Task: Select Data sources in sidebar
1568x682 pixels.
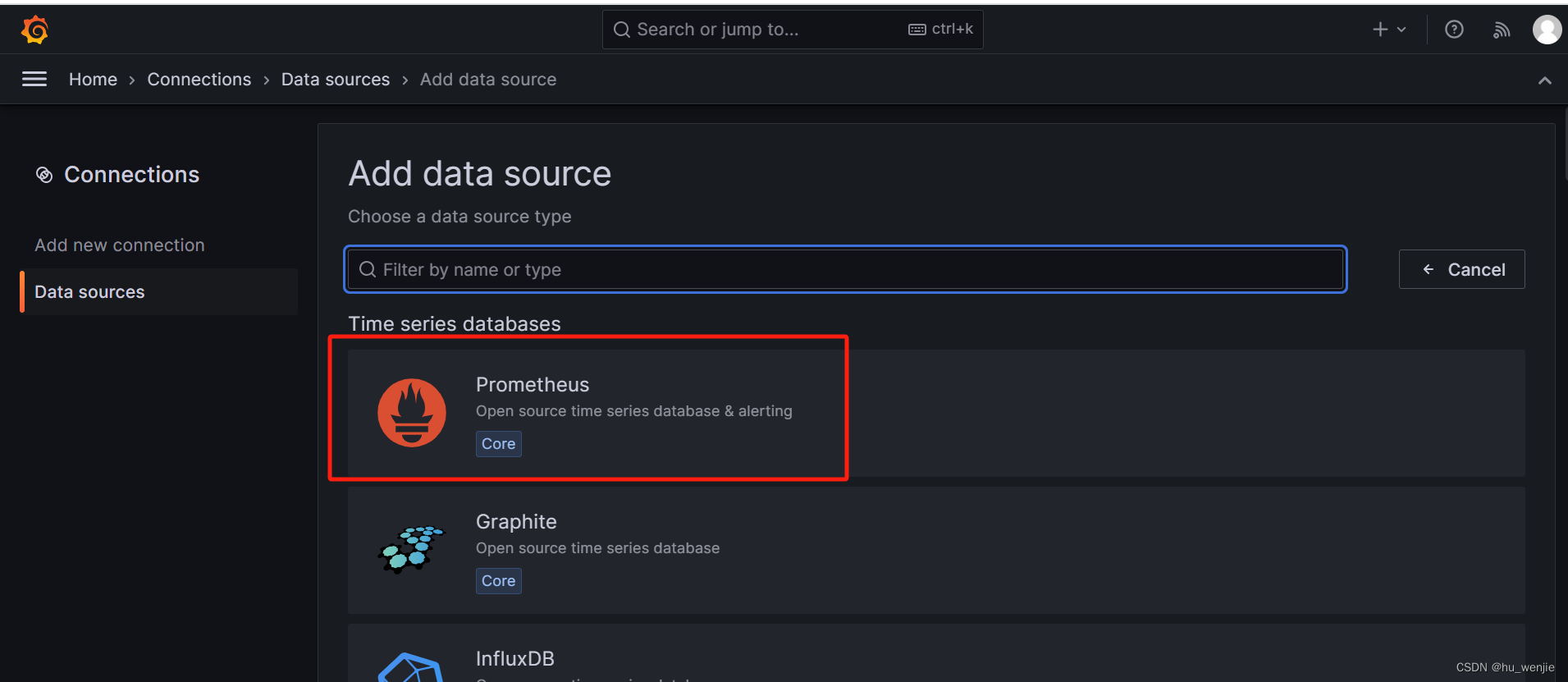Action: click(x=159, y=292)
